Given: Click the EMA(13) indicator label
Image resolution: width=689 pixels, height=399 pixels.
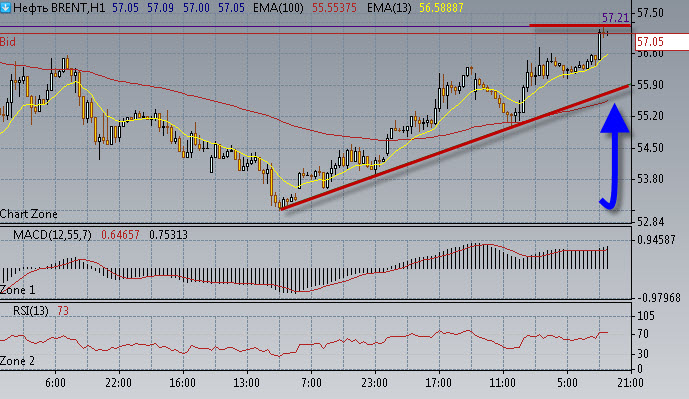Looking at the screenshot, I should [389, 7].
